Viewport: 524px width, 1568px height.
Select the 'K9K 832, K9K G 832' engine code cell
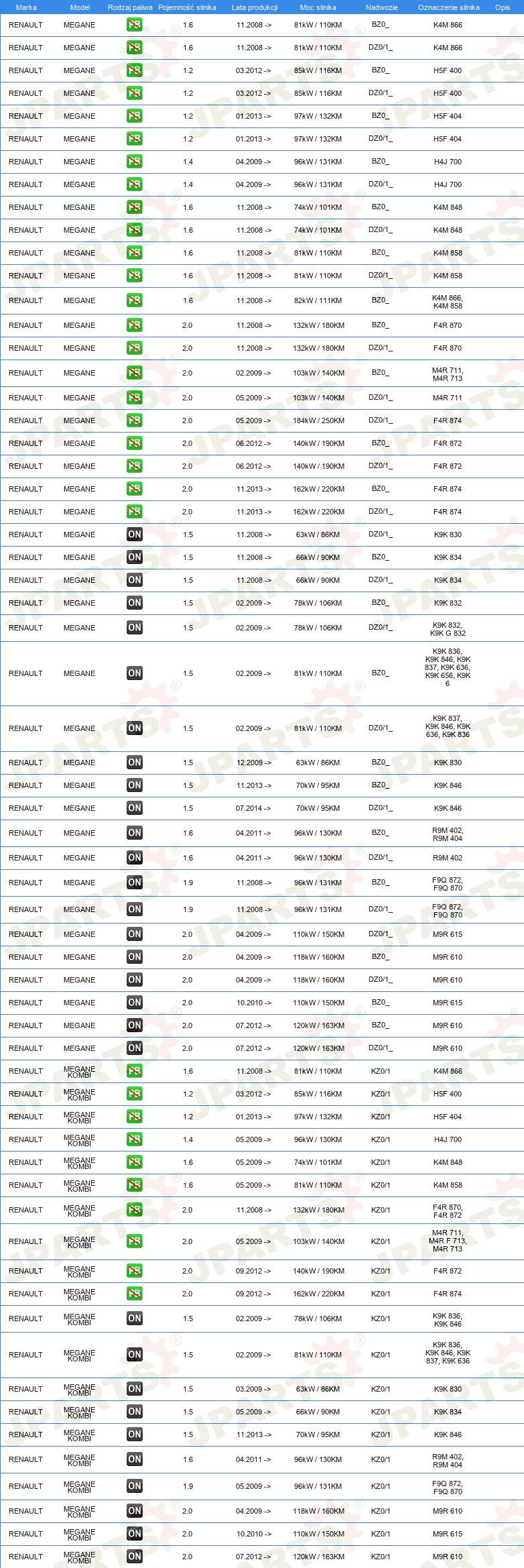[448, 629]
